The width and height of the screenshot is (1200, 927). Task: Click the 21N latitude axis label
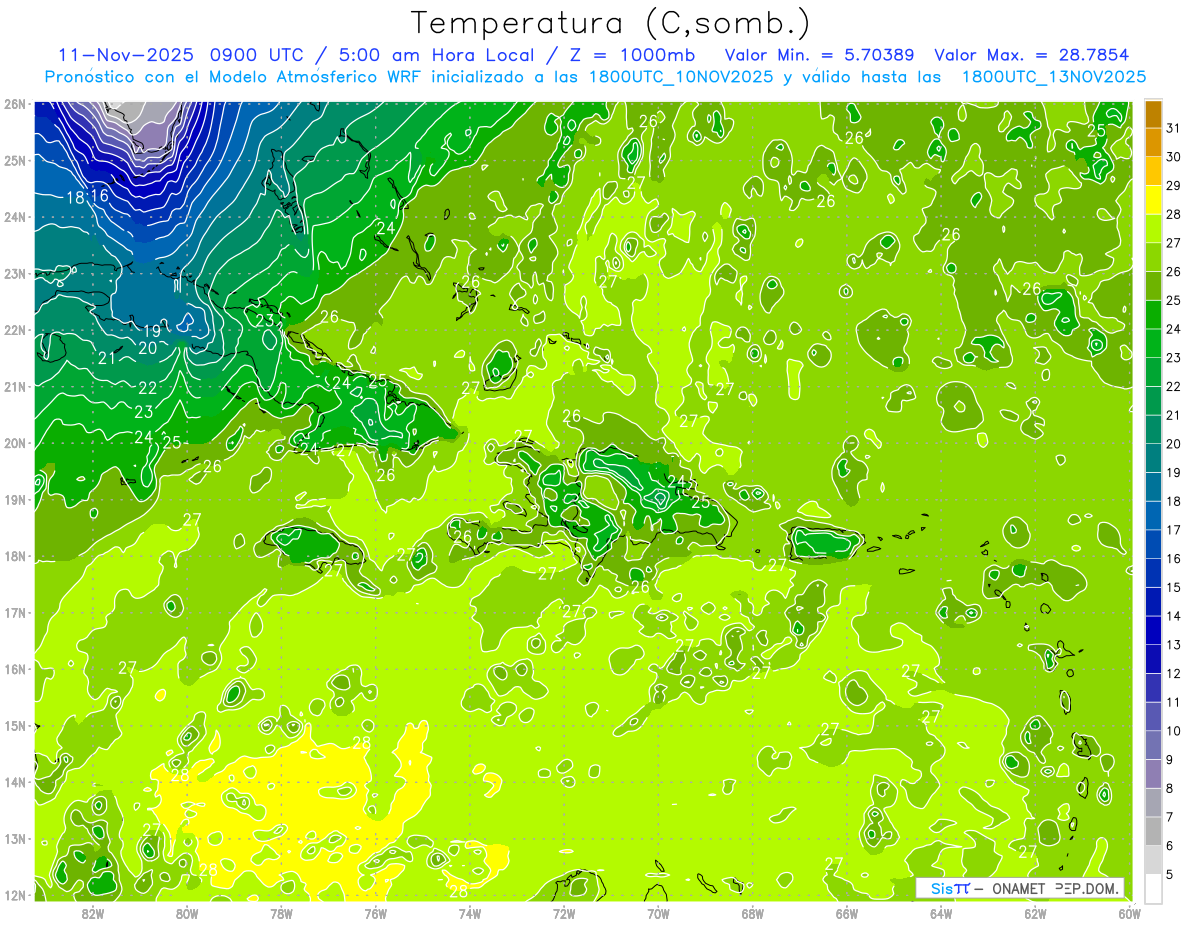pyautogui.click(x=15, y=386)
